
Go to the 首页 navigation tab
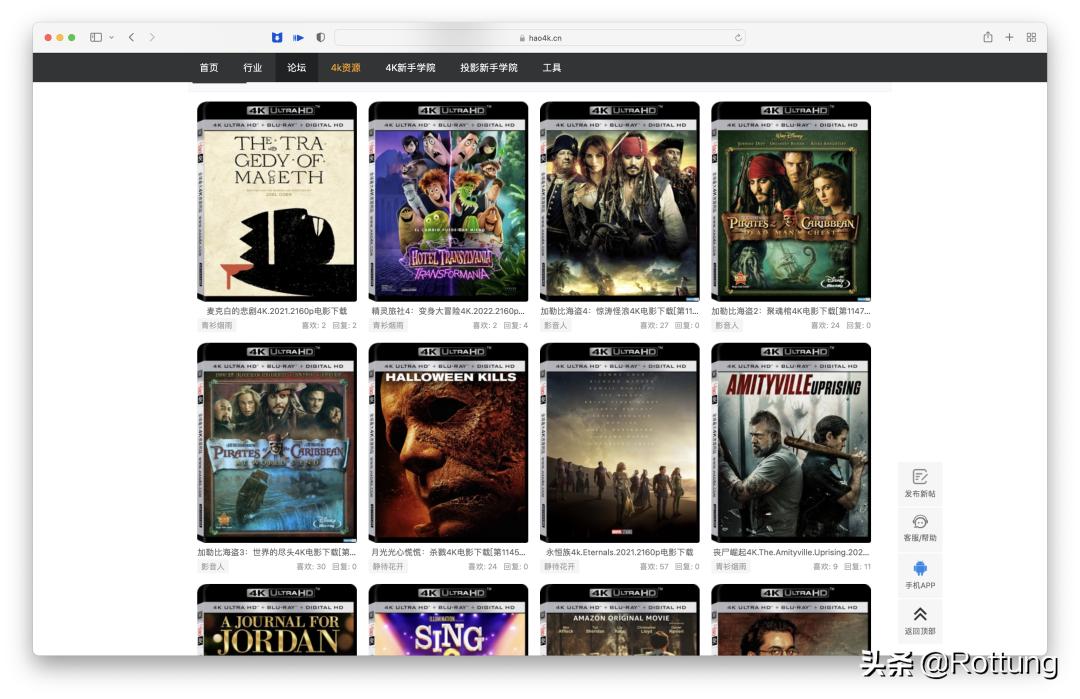[x=209, y=67]
